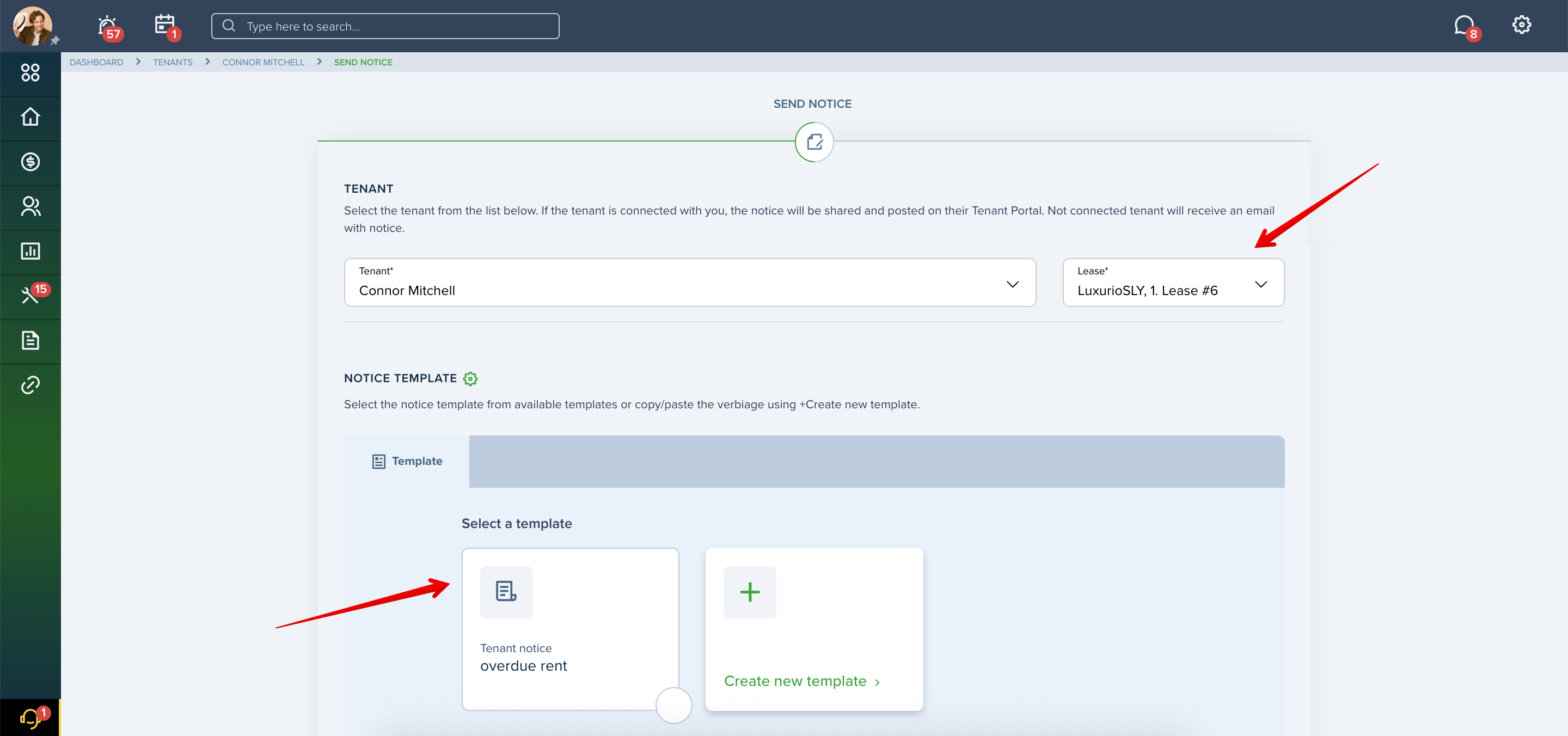
Task: Open the documents page icon in sidebar
Action: coord(30,340)
